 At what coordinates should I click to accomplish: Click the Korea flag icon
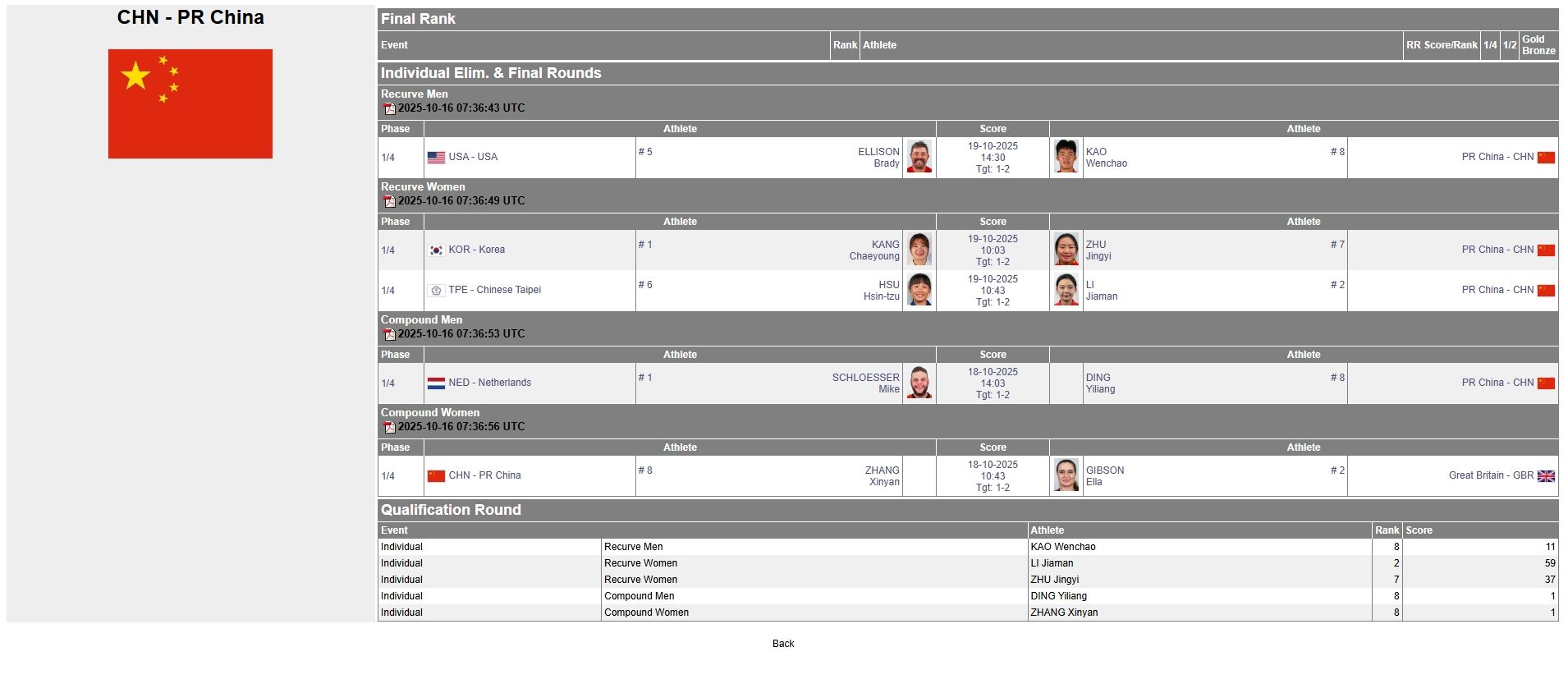(x=436, y=250)
